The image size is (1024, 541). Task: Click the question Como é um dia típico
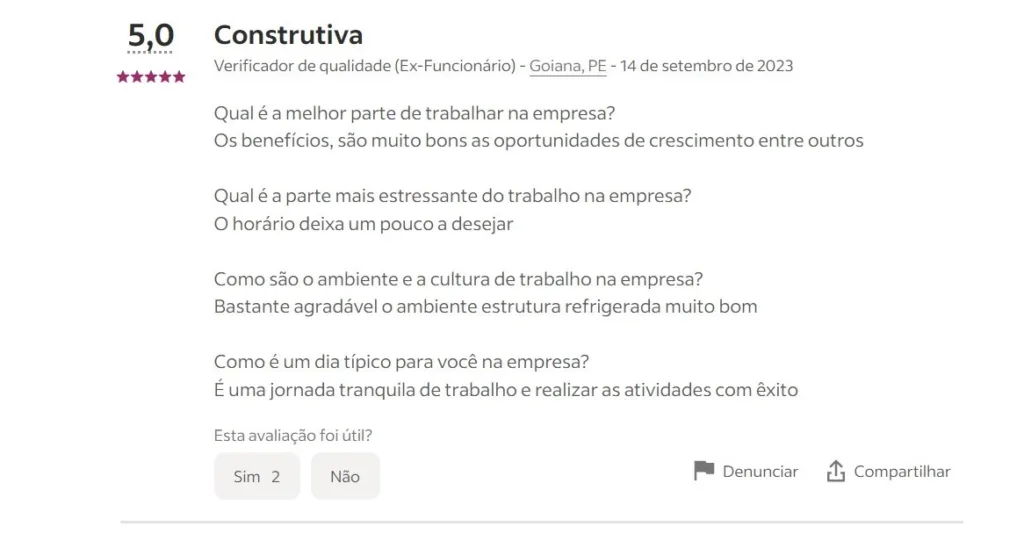[x=402, y=362]
